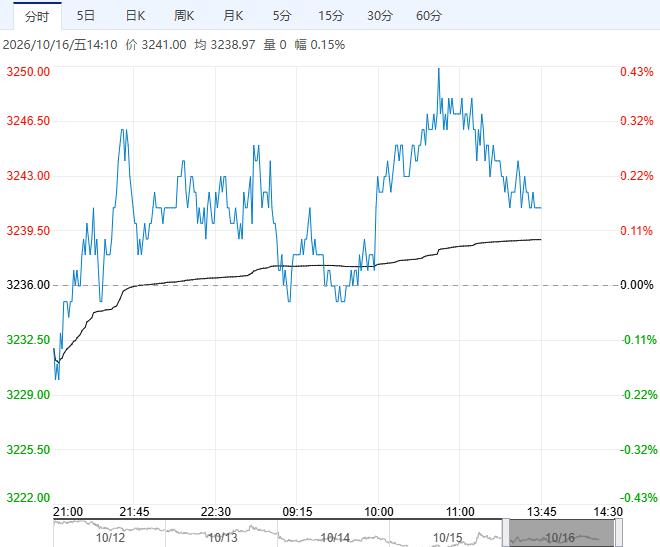Switch to the 5分 tab

[282, 16]
